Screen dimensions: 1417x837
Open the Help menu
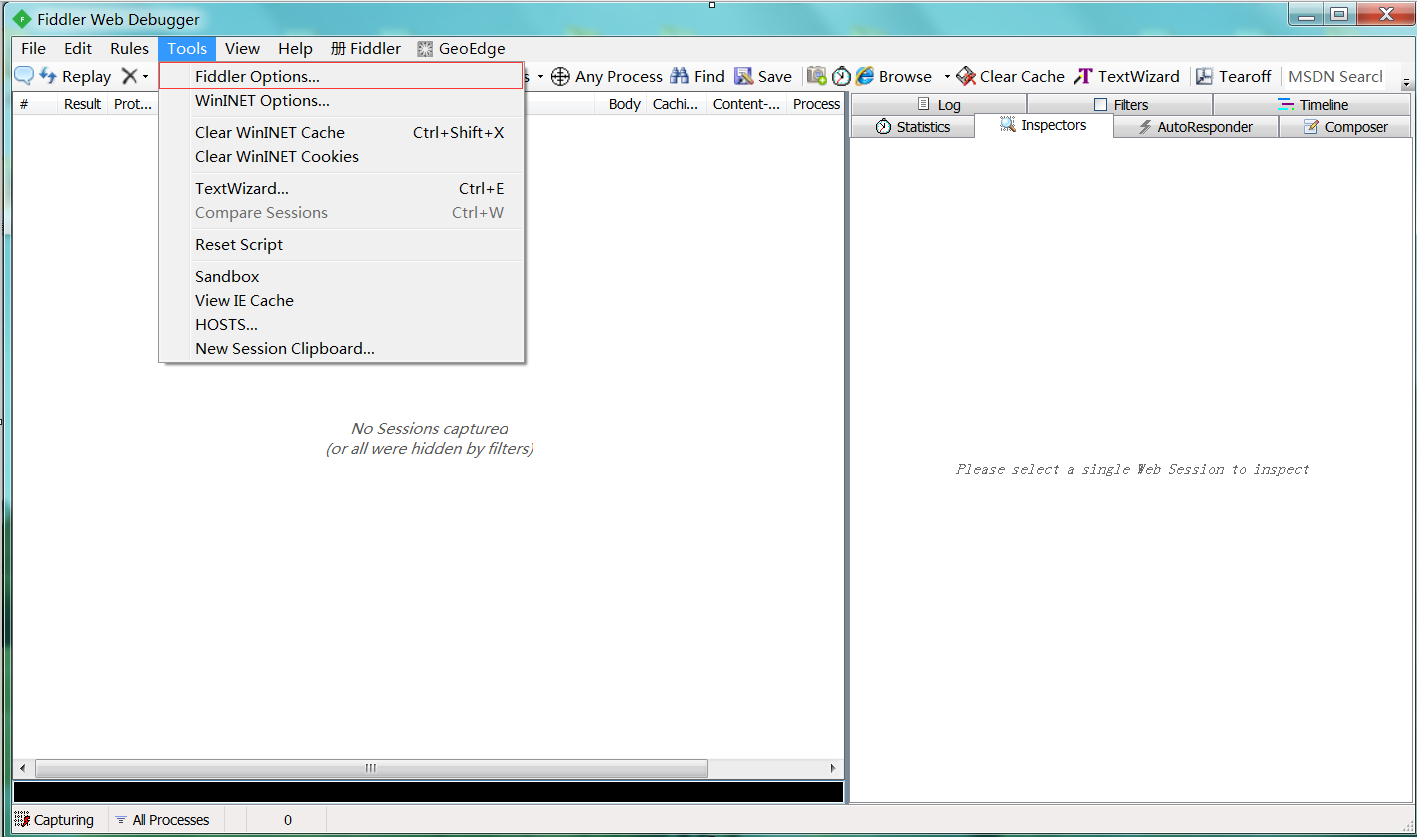295,48
